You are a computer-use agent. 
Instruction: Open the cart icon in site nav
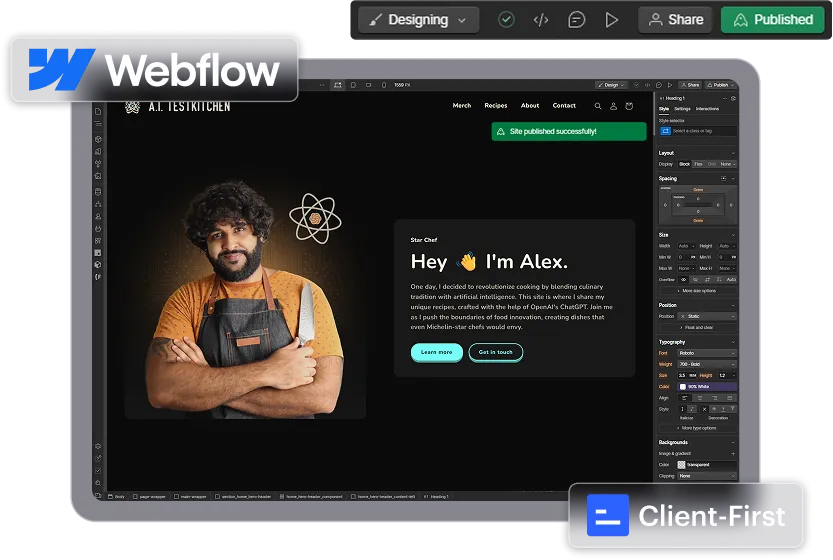tap(629, 106)
